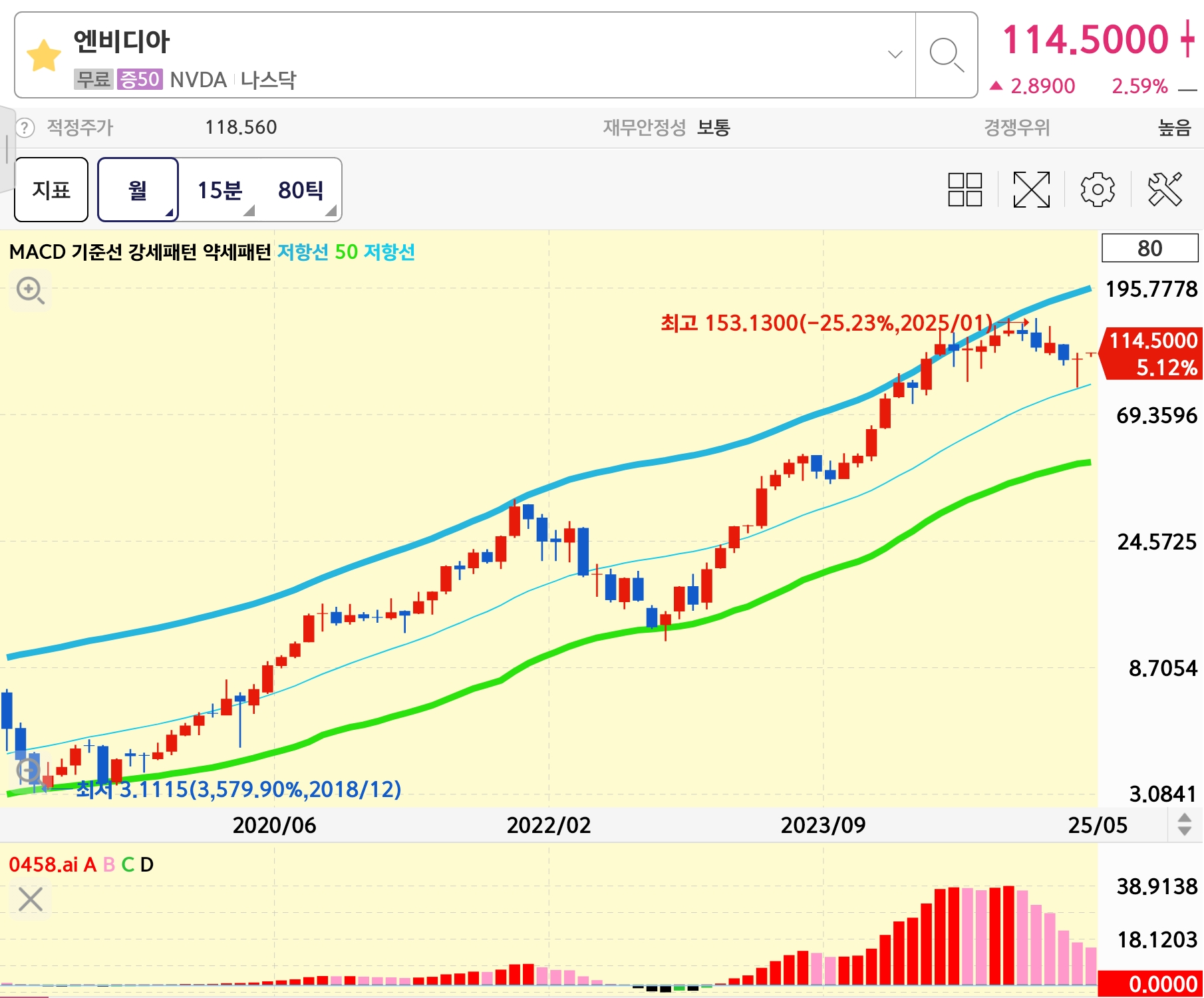Click the help icon beside 적정주가
This screenshot has height=998, width=1204.
[x=24, y=128]
